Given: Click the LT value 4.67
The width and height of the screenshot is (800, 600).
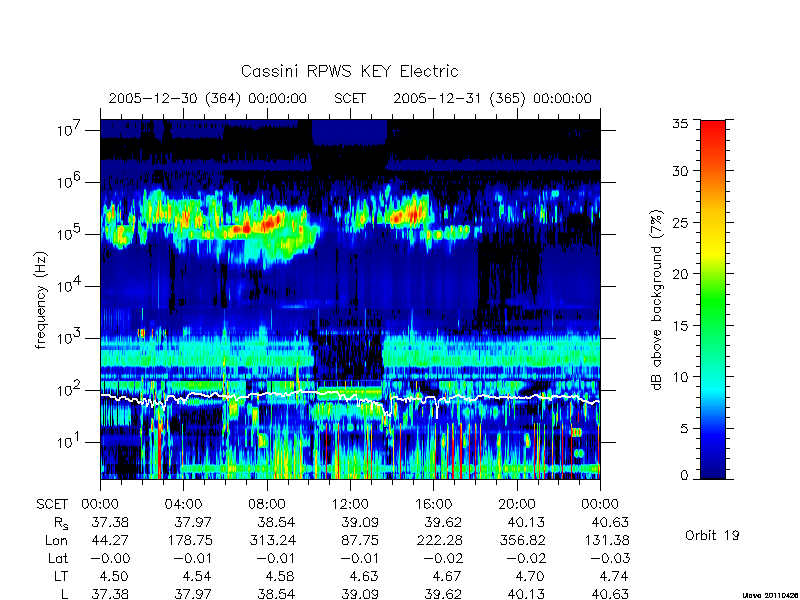Looking at the screenshot, I should [447, 576].
